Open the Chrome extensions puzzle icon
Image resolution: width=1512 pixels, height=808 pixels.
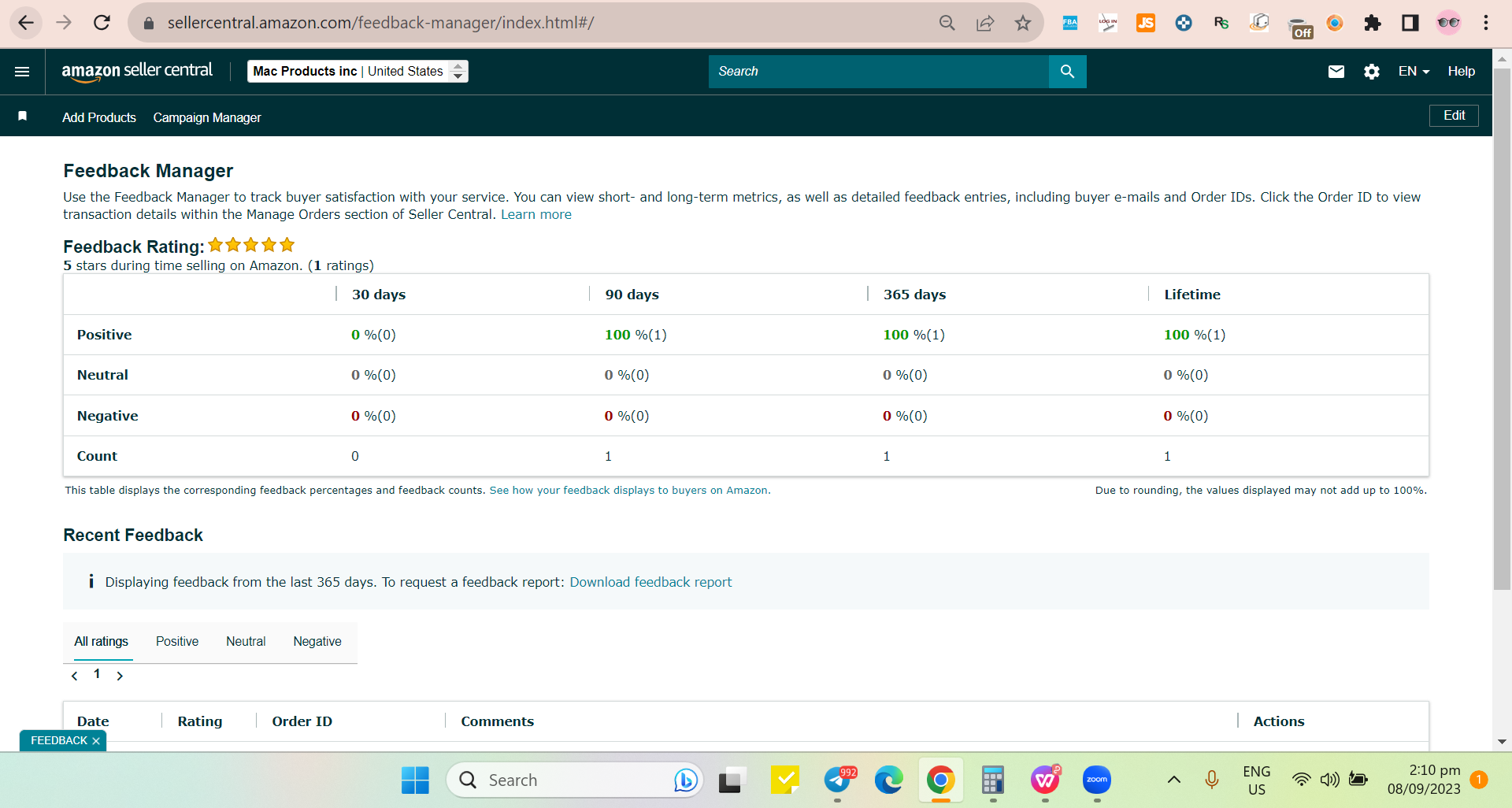[1372, 23]
